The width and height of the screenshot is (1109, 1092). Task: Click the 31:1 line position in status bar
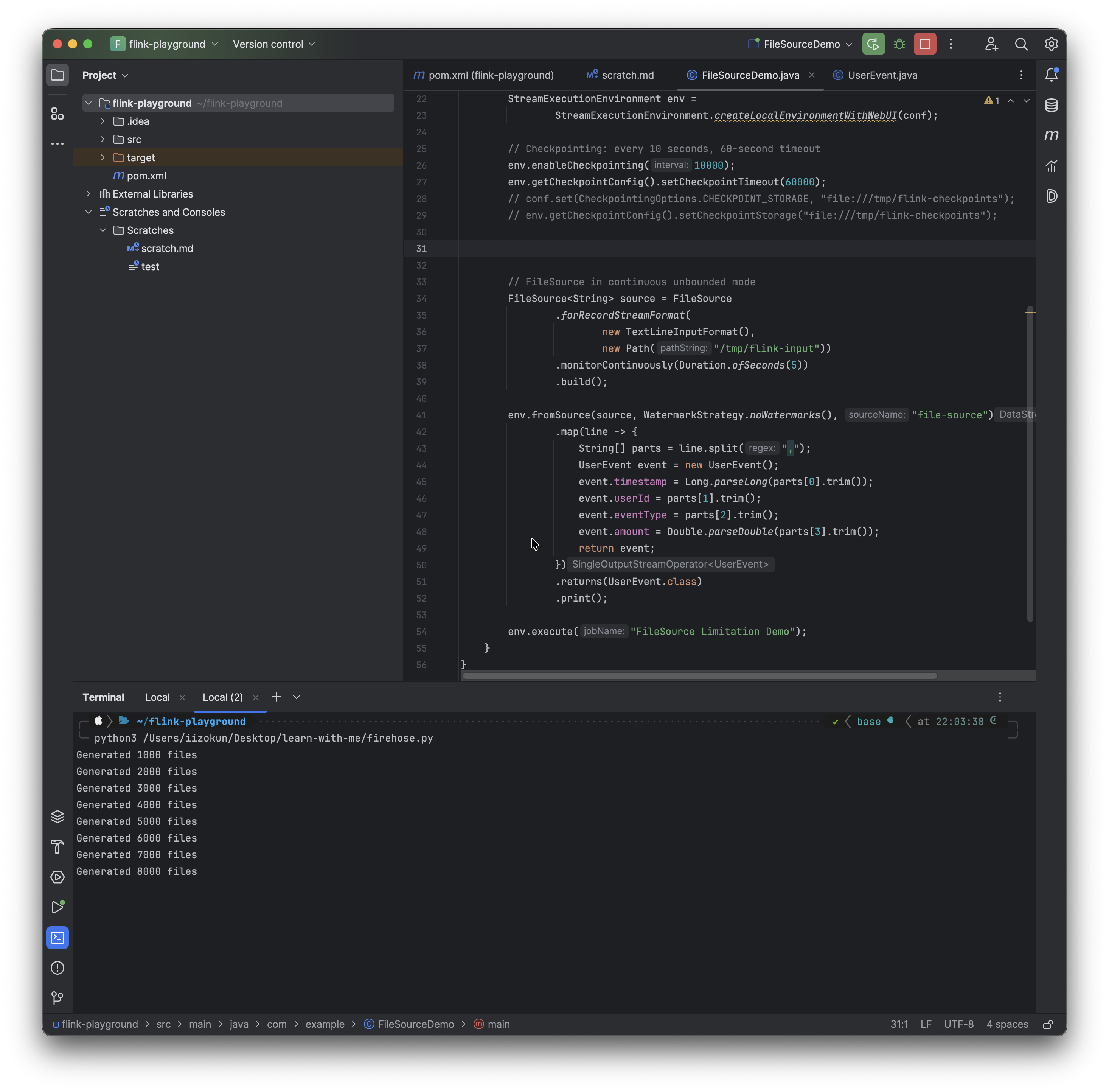pyautogui.click(x=899, y=1024)
